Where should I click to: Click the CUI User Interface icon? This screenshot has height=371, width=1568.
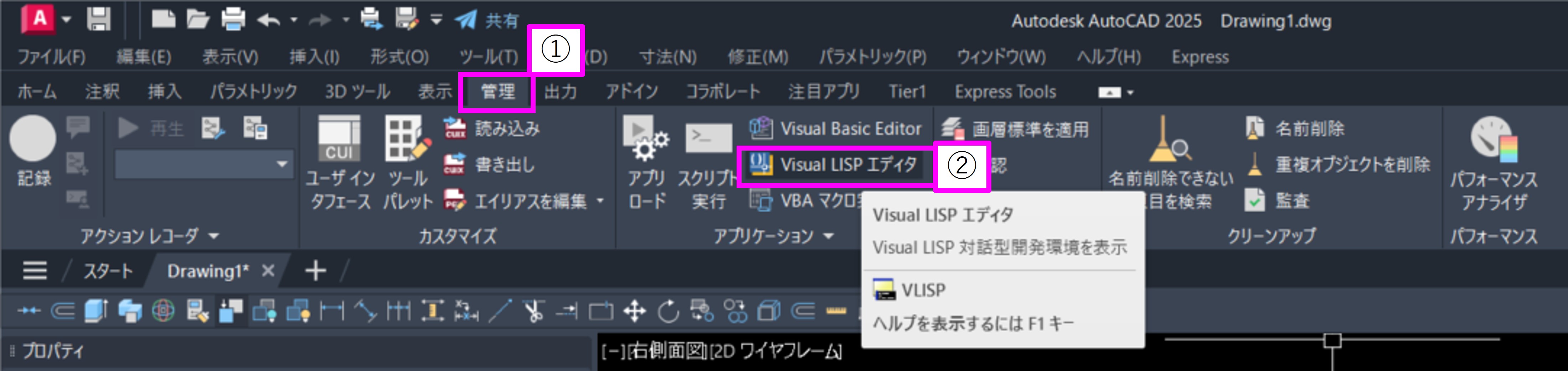click(x=339, y=139)
